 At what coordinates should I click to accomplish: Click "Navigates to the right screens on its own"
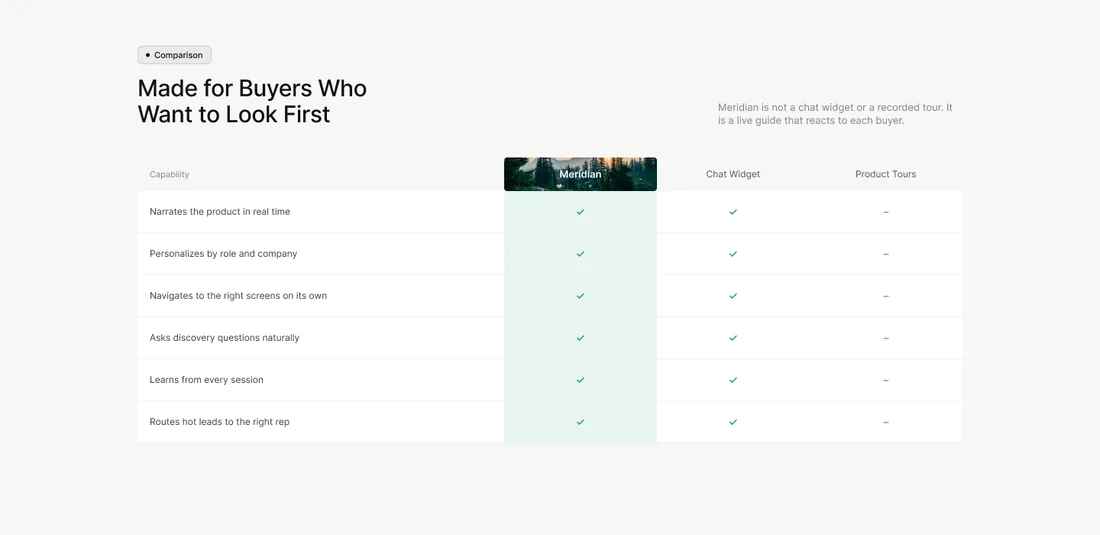click(x=238, y=296)
